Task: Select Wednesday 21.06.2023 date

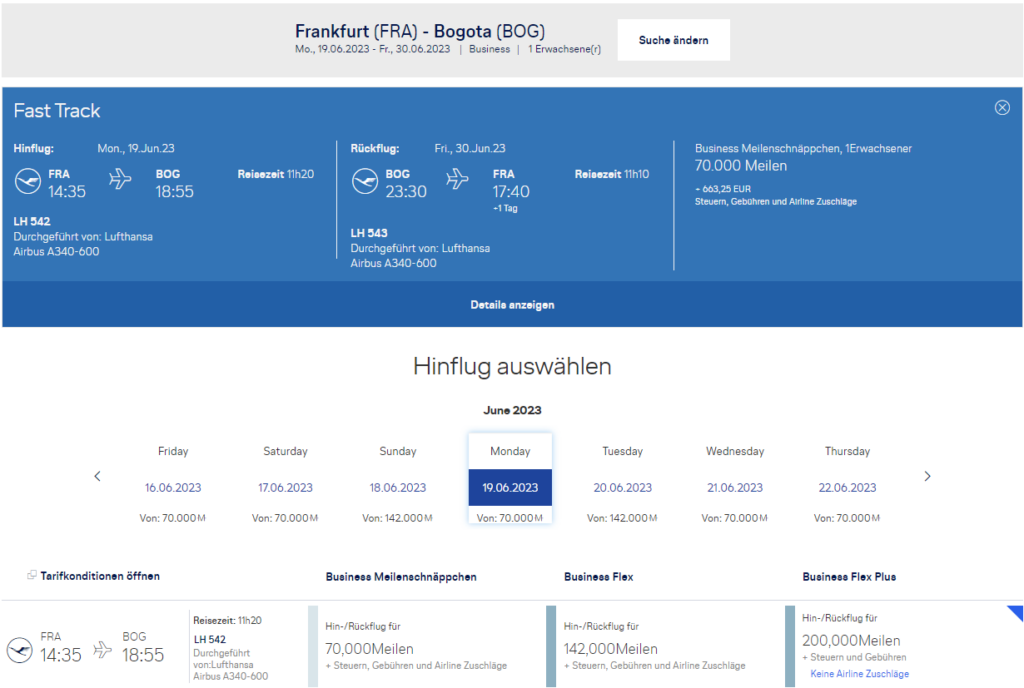Action: tap(735, 486)
